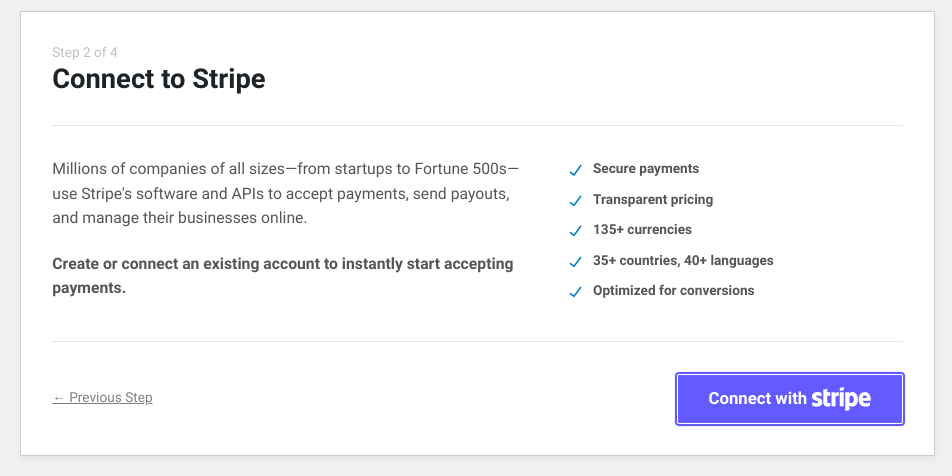This screenshot has width=952, height=476.
Task: Click the Connect with Stripe button
Action: point(790,399)
